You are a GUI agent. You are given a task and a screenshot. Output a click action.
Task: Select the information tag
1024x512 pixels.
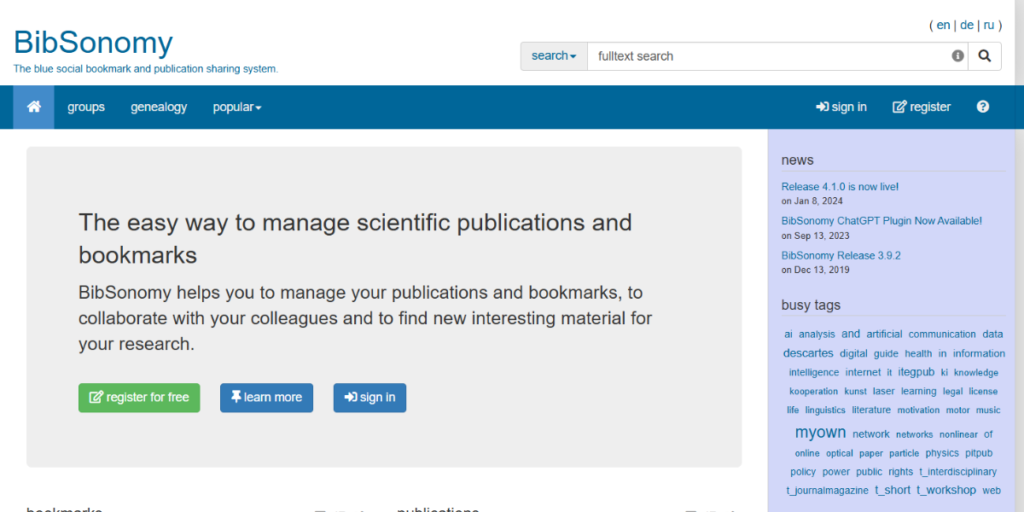tap(979, 354)
